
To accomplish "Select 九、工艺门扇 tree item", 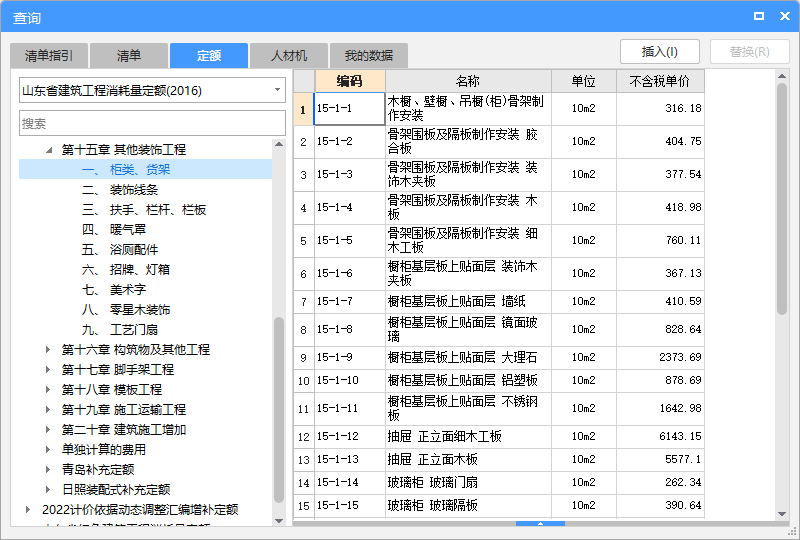I will [x=120, y=330].
